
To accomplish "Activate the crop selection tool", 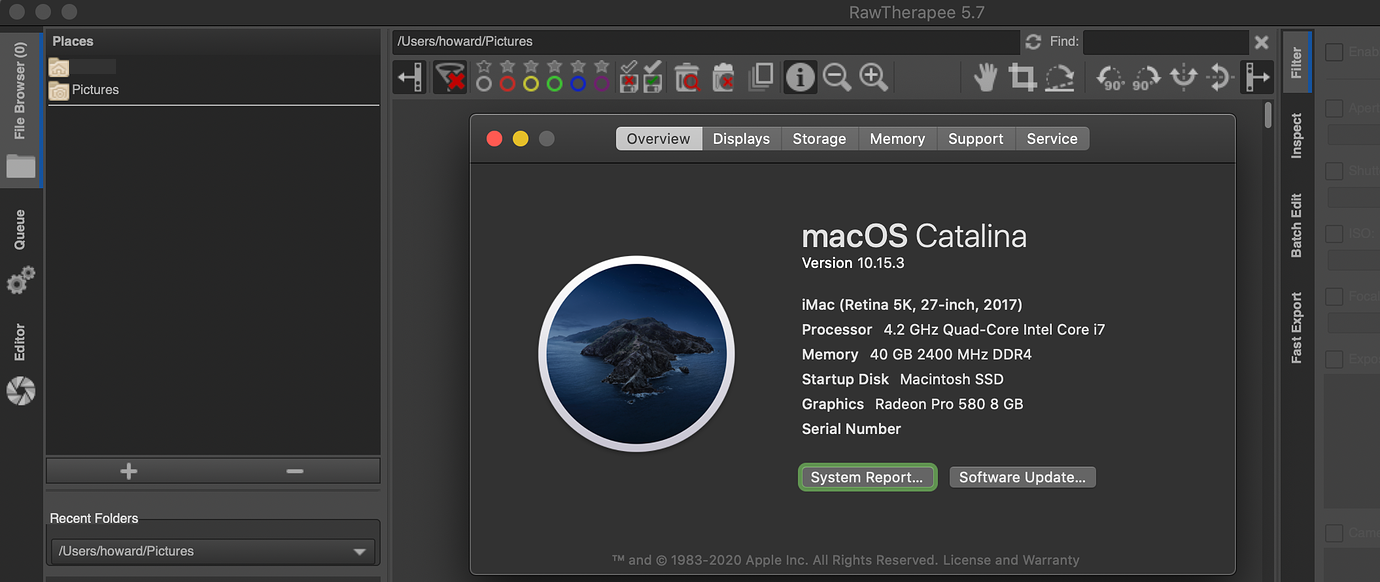I will pyautogui.click(x=1022, y=77).
